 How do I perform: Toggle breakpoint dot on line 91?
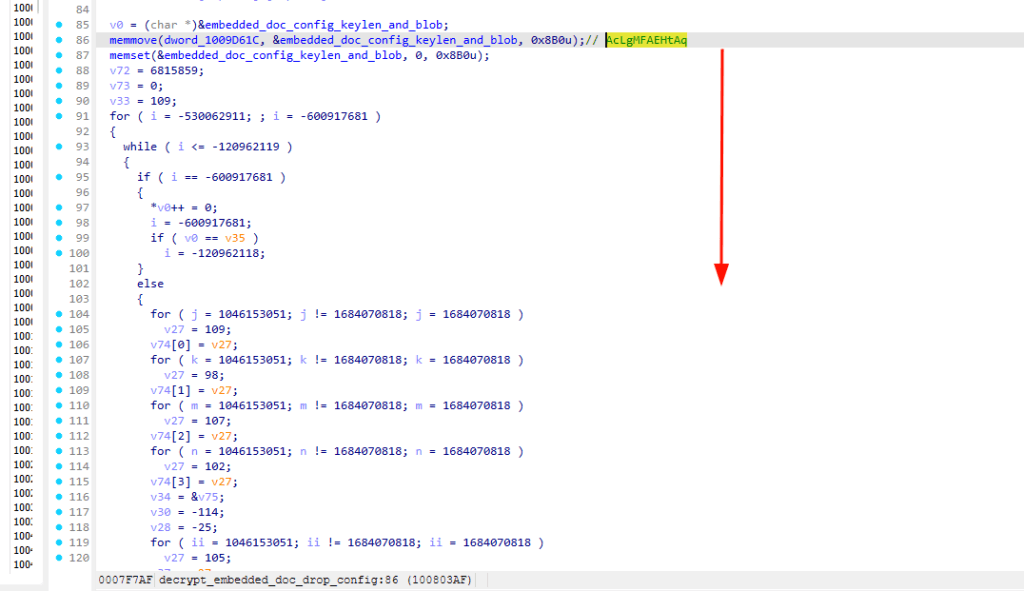[x=59, y=116]
